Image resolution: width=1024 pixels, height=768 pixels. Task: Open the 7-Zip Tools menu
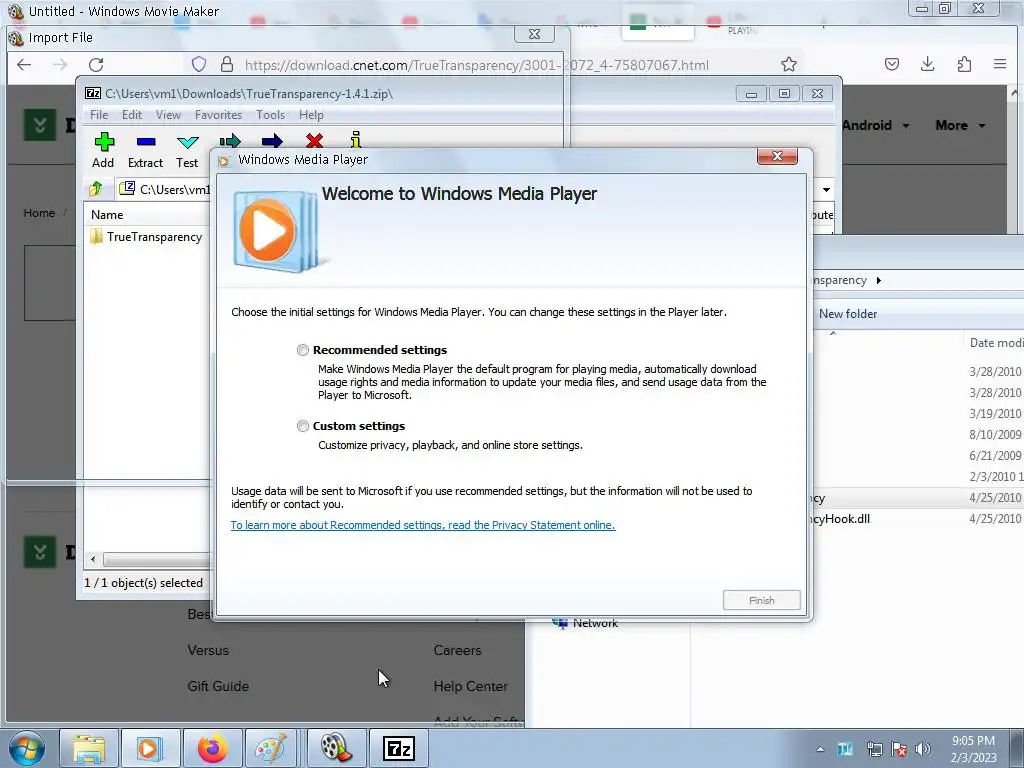tap(270, 115)
